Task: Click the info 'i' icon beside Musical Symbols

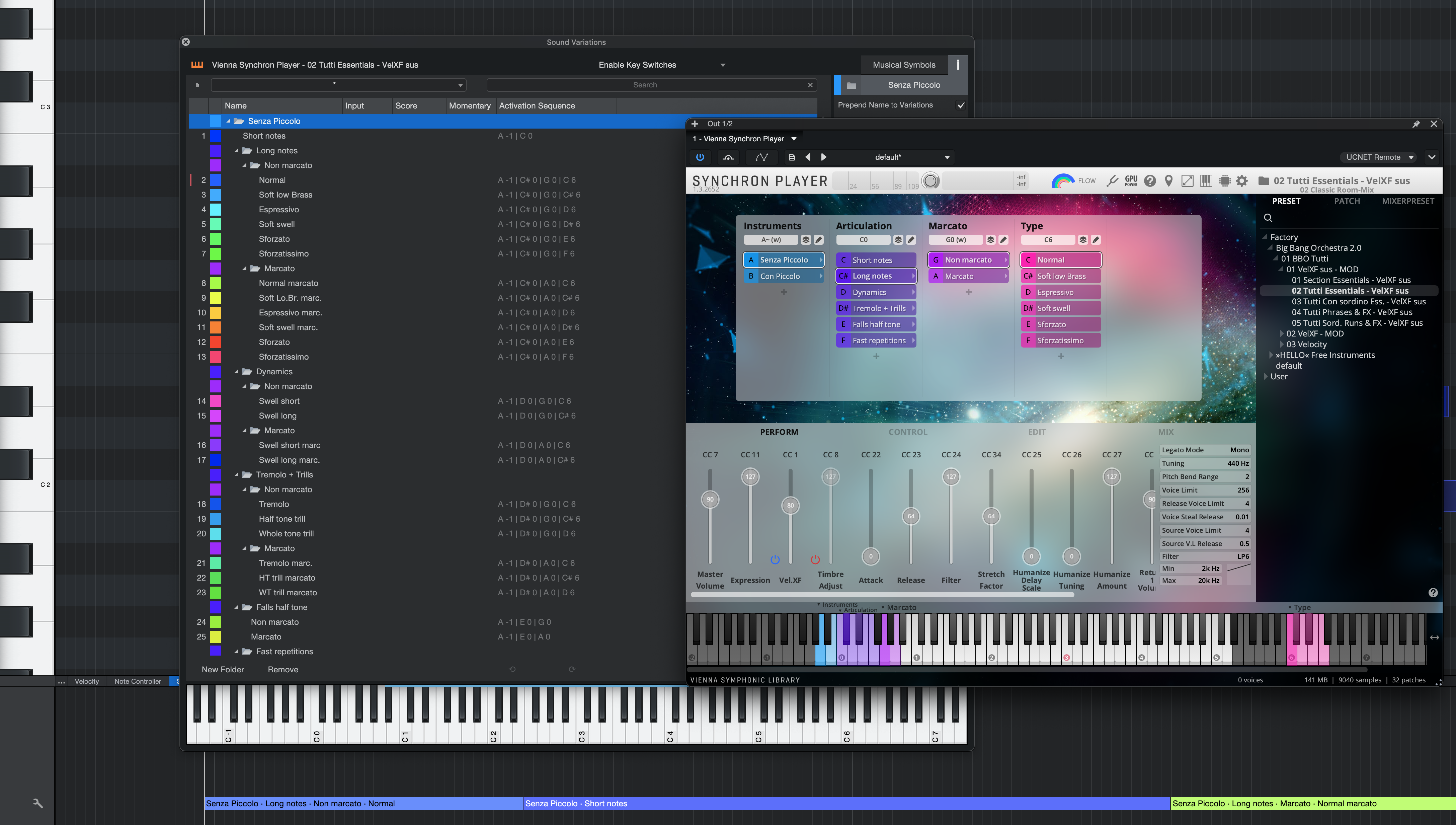Action: (x=958, y=65)
